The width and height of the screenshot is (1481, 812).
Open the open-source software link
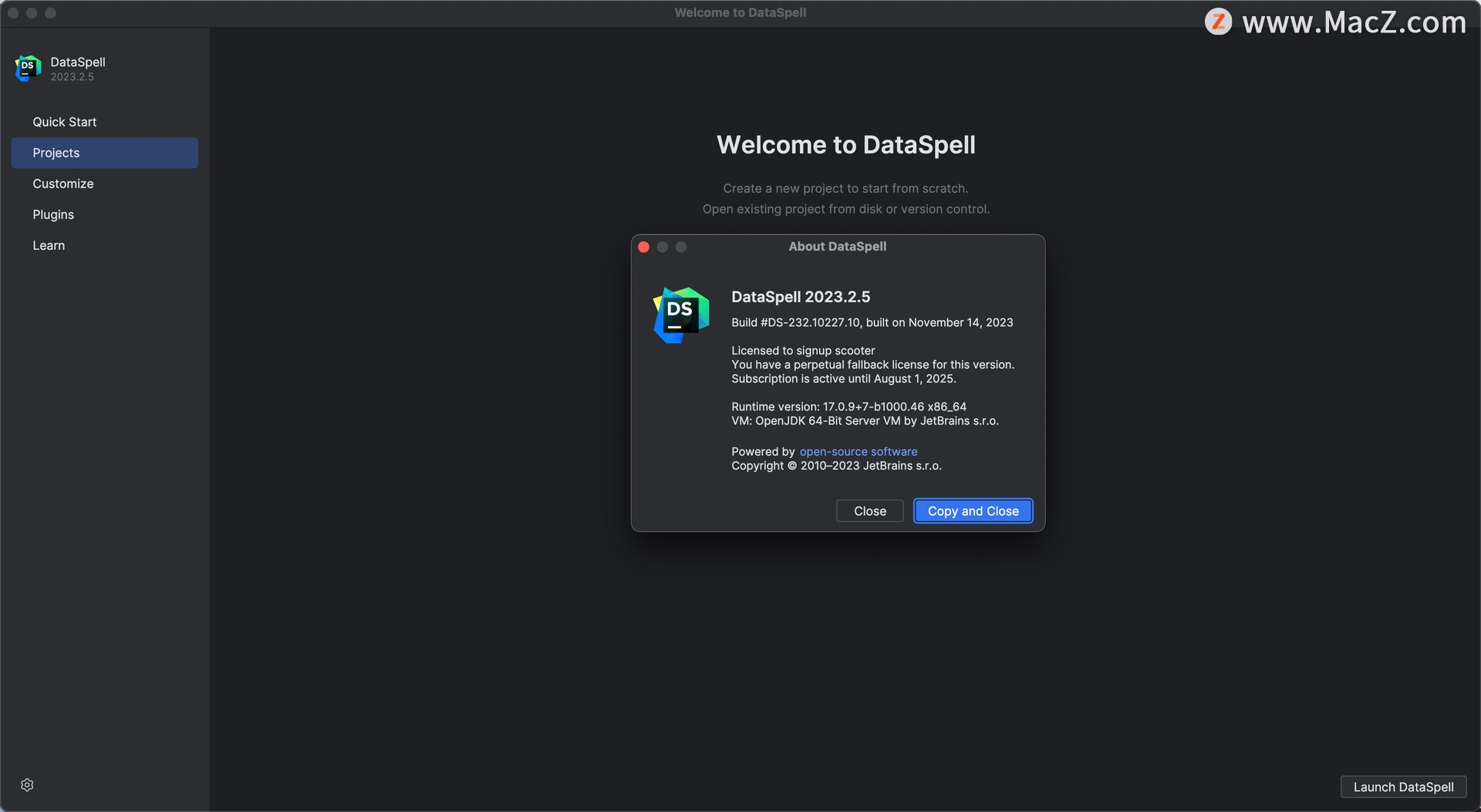click(x=859, y=452)
